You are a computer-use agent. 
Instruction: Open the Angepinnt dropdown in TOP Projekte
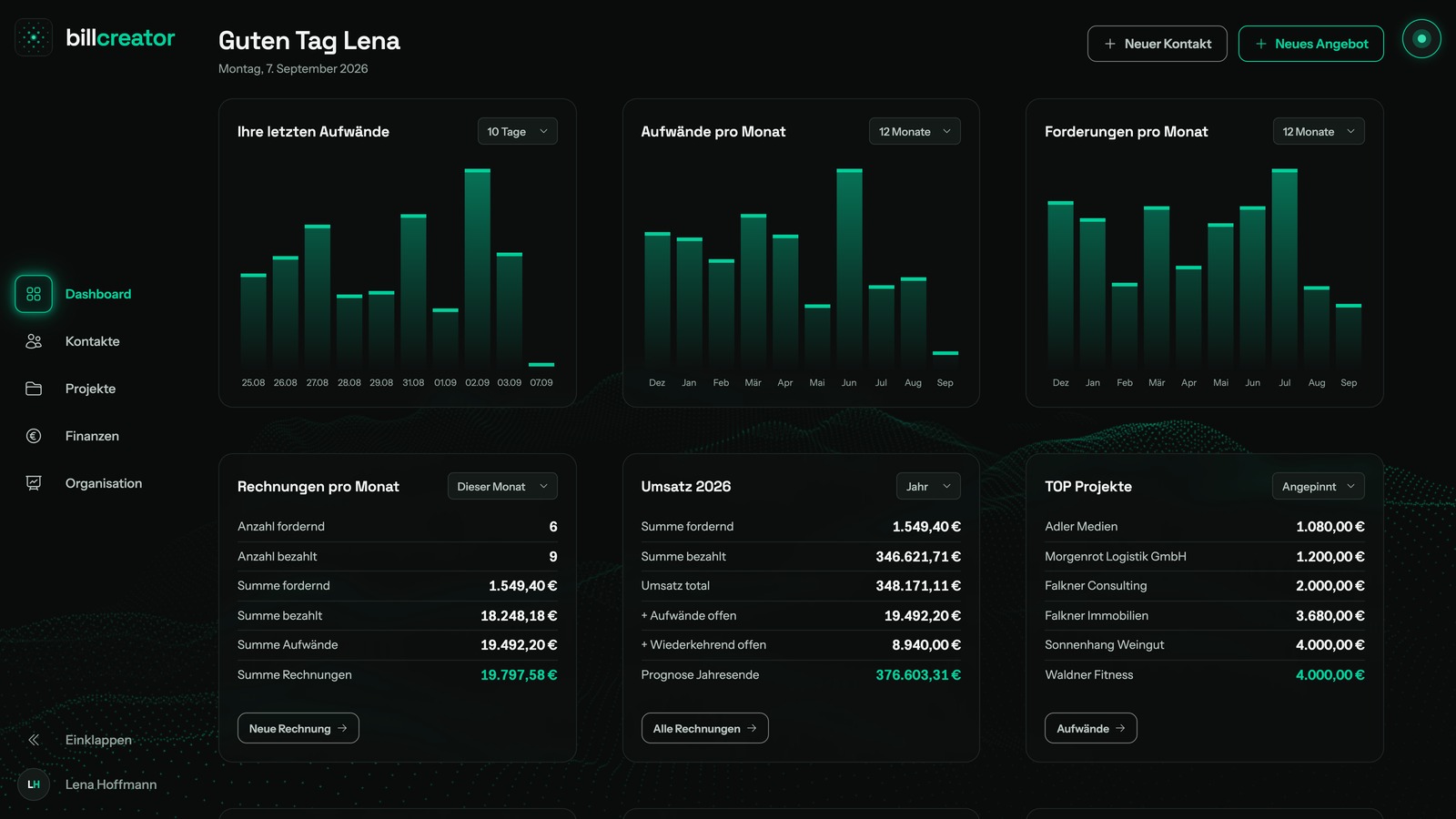click(1319, 486)
